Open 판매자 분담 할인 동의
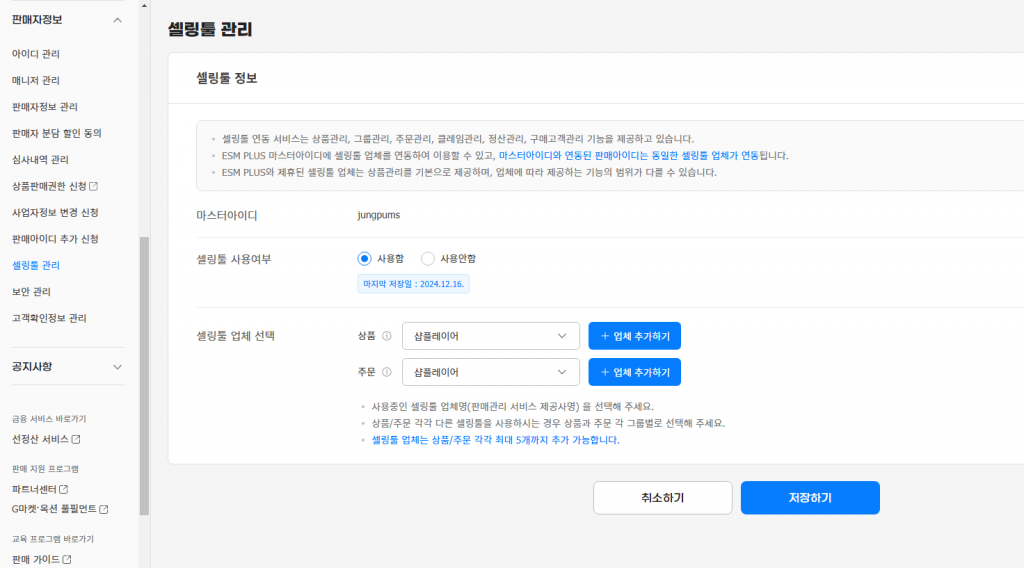 [57, 133]
